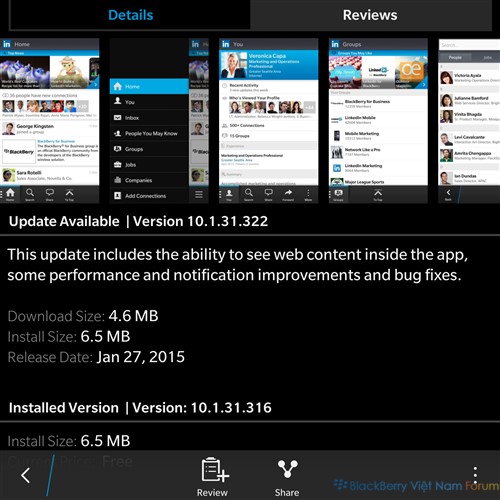
Task: Tap the back arrow icon
Action: pos(26,475)
